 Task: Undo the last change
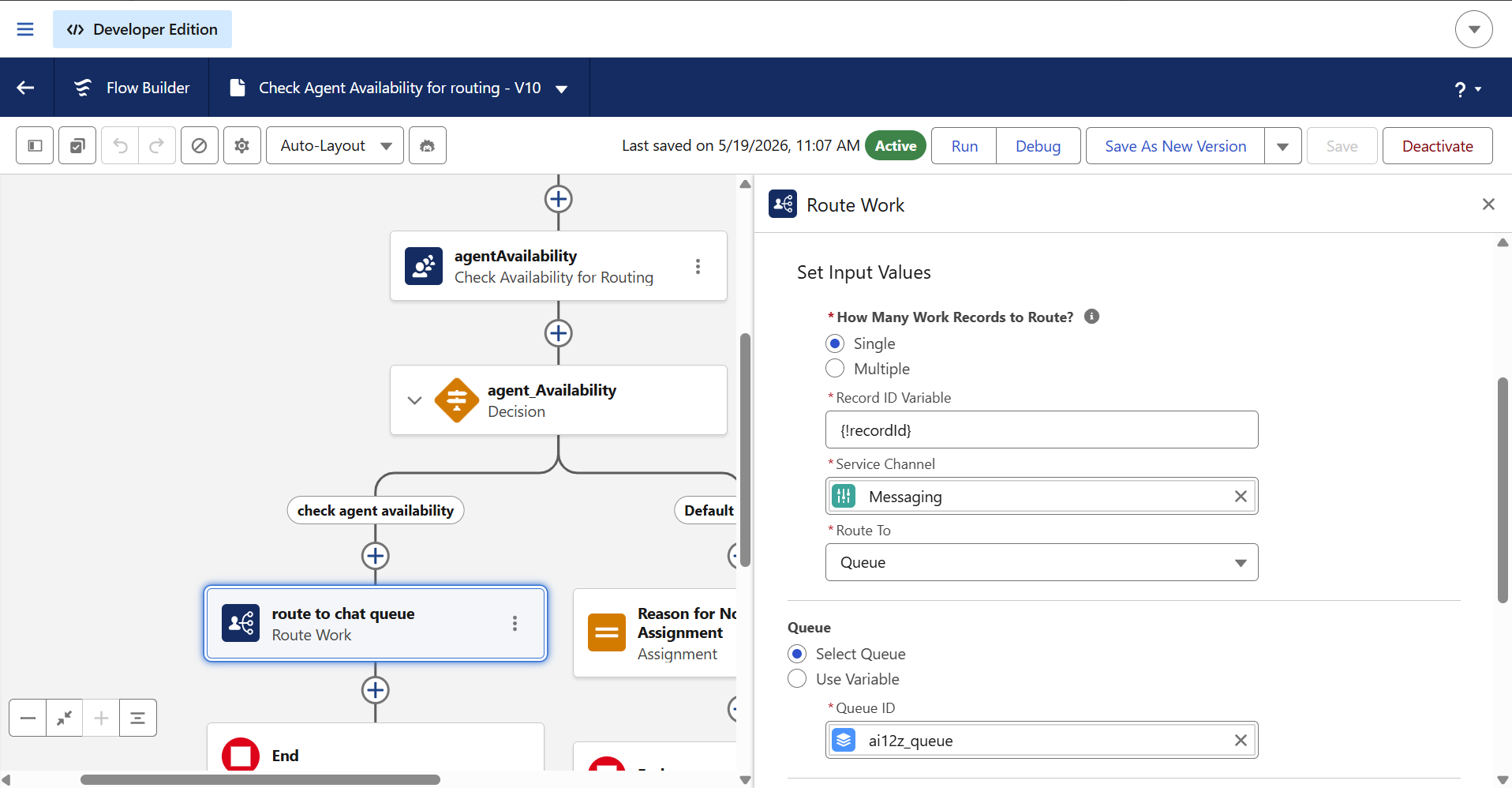coord(120,145)
